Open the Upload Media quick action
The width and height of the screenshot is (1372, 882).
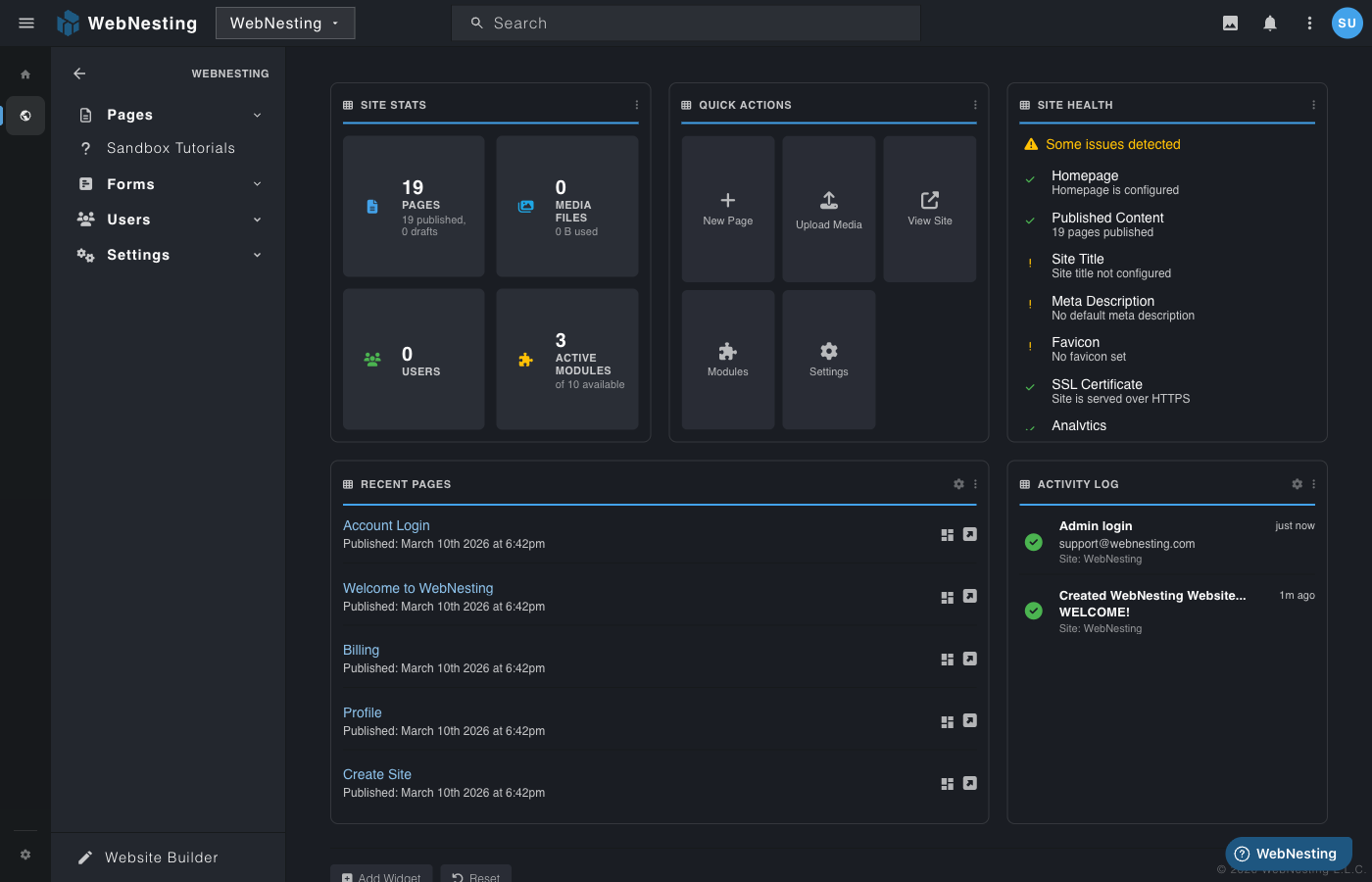pos(828,207)
